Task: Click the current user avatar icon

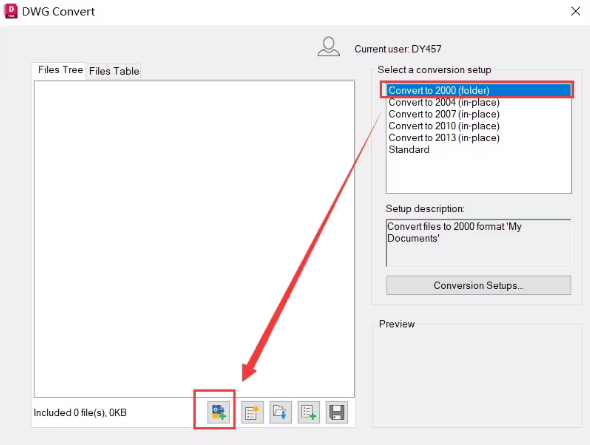Action: point(328,47)
